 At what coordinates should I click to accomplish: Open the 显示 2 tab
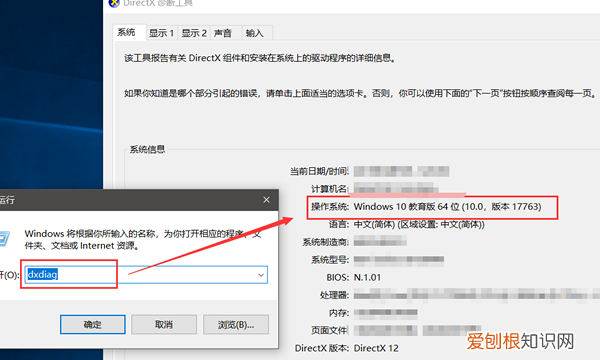194,33
